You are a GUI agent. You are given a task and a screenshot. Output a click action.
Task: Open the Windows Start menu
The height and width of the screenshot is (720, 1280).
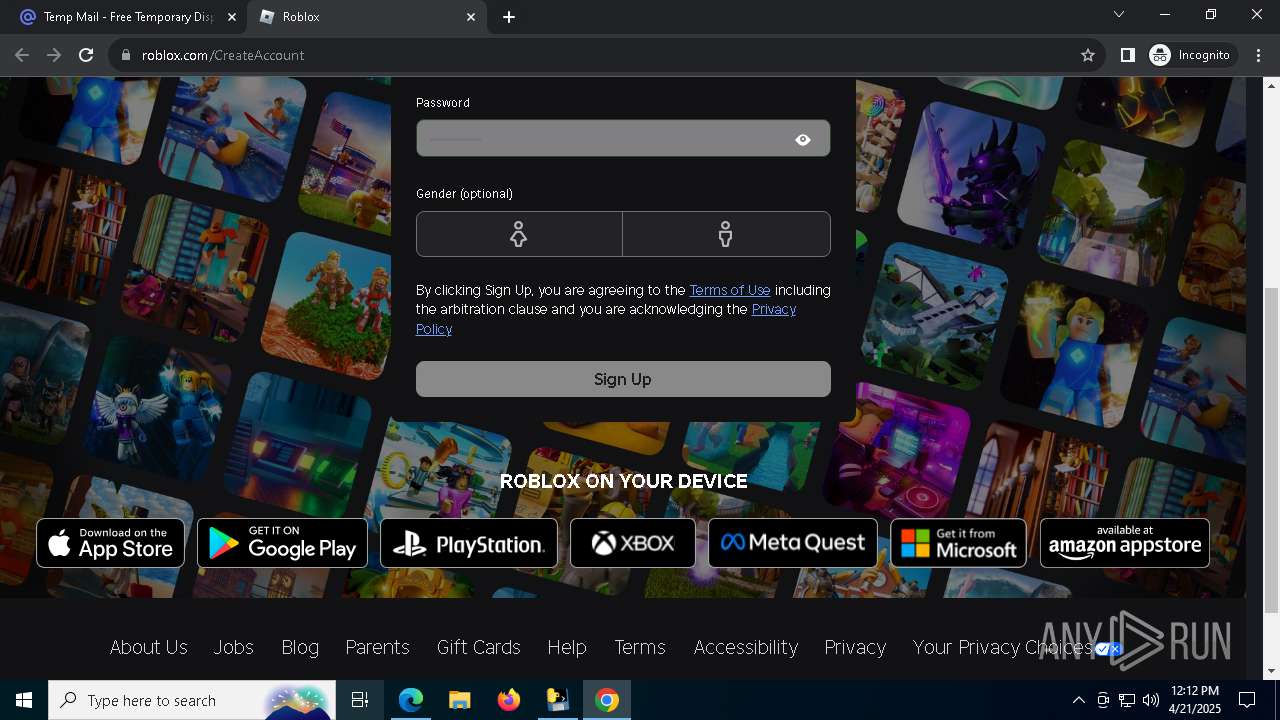point(24,700)
